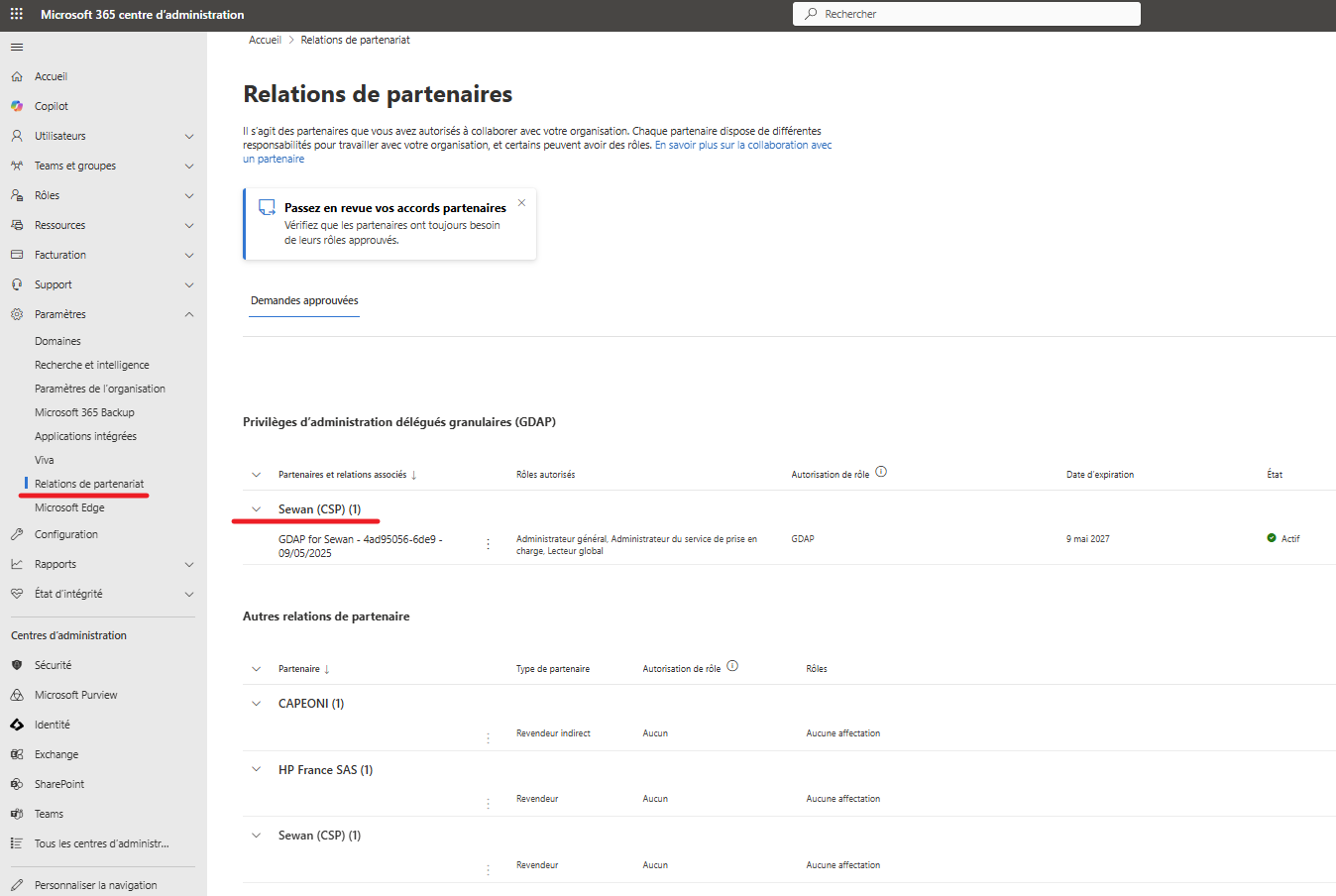This screenshot has width=1336, height=896.
Task: Open GDAP for Sewan relationship entry
Action: pos(361,546)
